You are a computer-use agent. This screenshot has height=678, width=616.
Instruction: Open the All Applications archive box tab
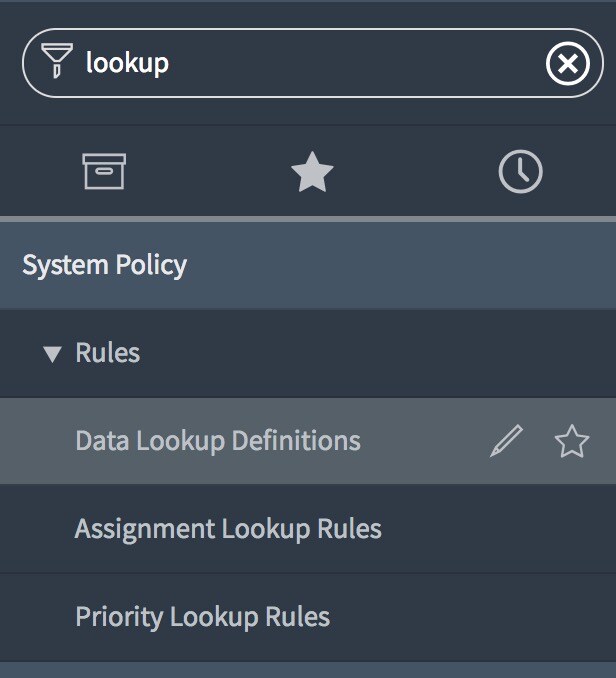(104, 171)
